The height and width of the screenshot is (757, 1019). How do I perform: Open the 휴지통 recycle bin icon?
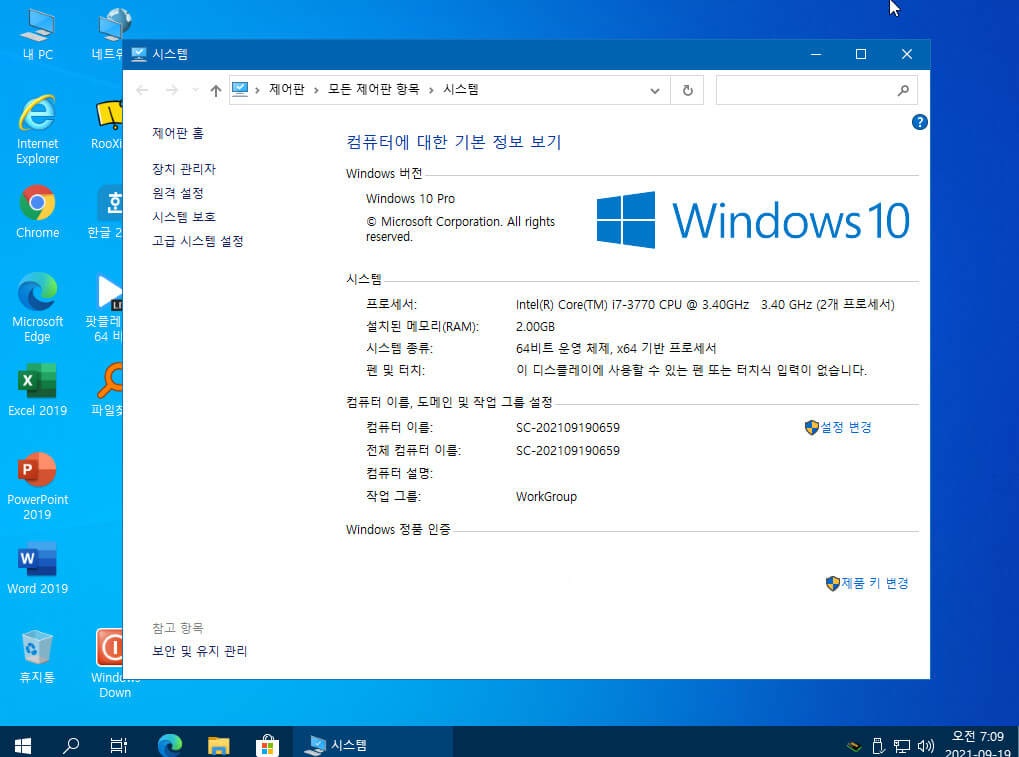coord(37,656)
